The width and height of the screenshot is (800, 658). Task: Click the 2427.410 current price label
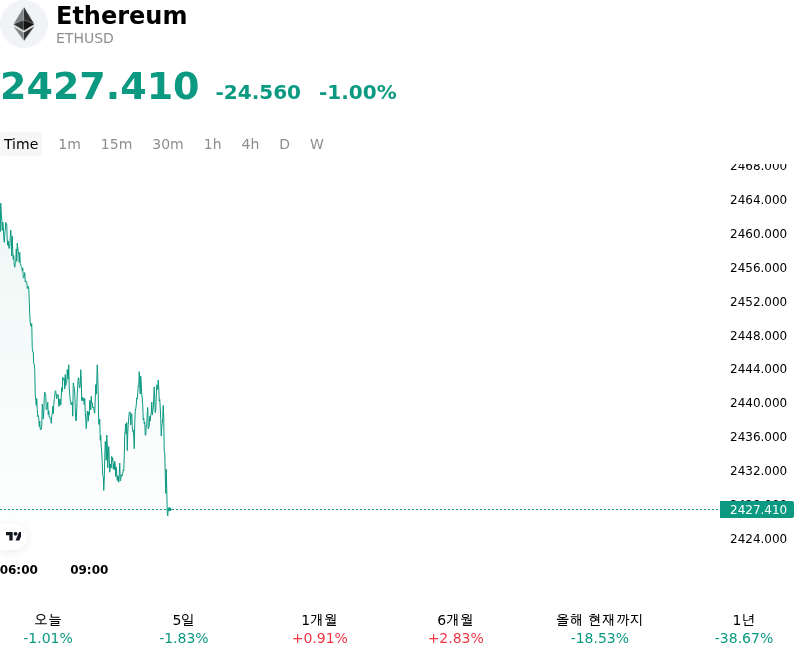coord(757,510)
